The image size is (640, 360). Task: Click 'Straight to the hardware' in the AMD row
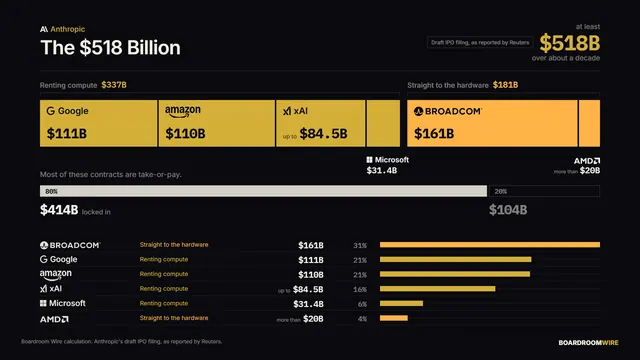[174, 318]
